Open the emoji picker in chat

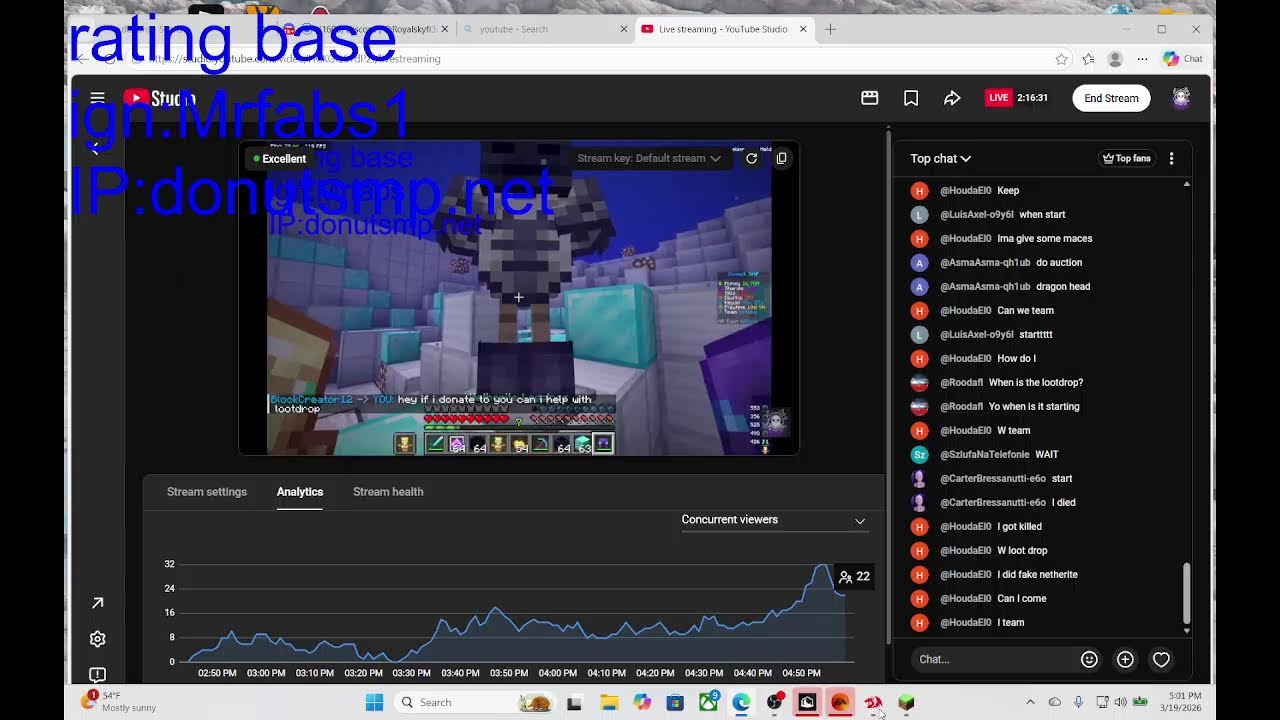(1089, 659)
